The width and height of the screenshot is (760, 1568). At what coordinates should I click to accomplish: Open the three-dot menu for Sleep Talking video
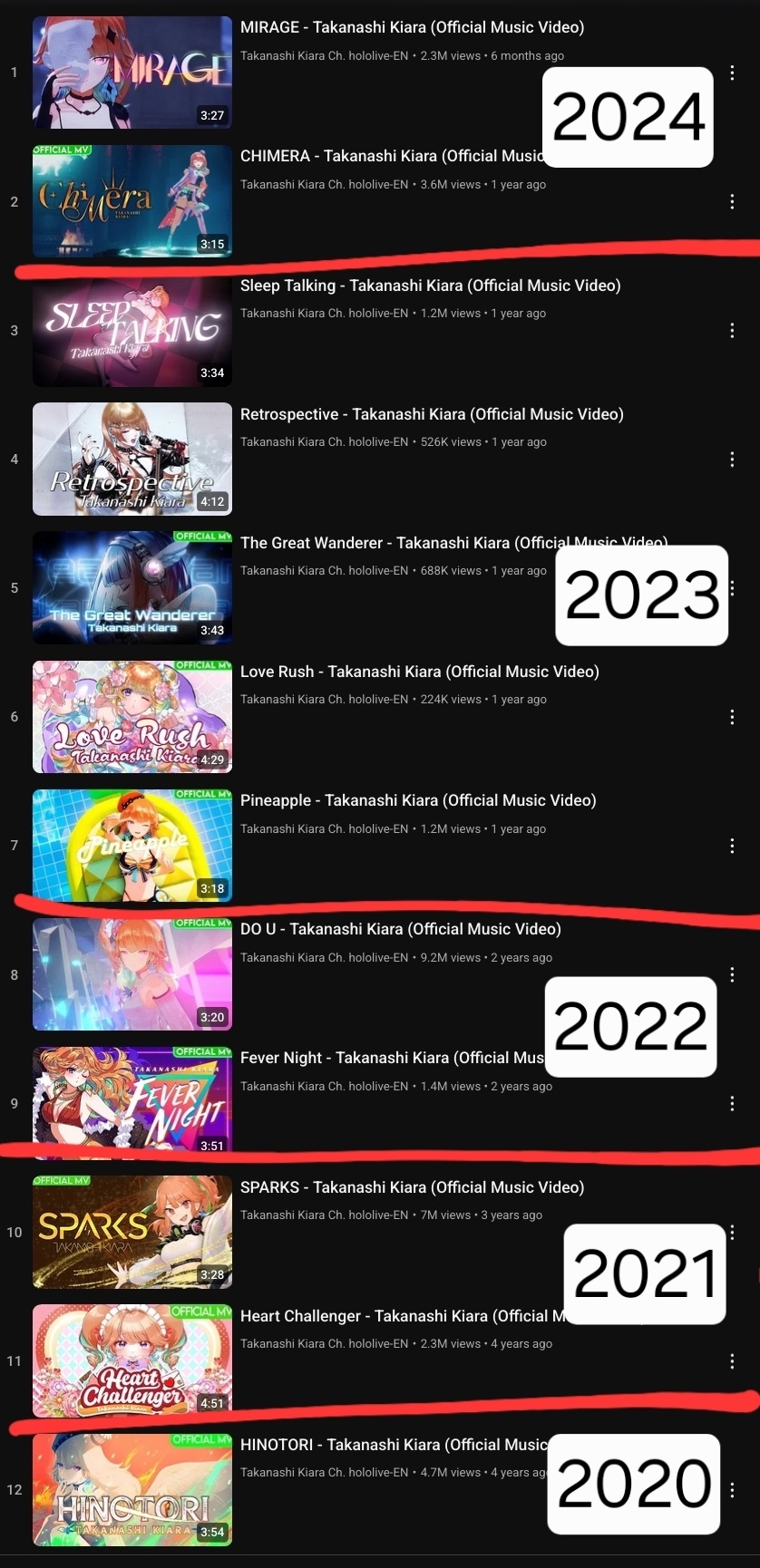click(732, 330)
